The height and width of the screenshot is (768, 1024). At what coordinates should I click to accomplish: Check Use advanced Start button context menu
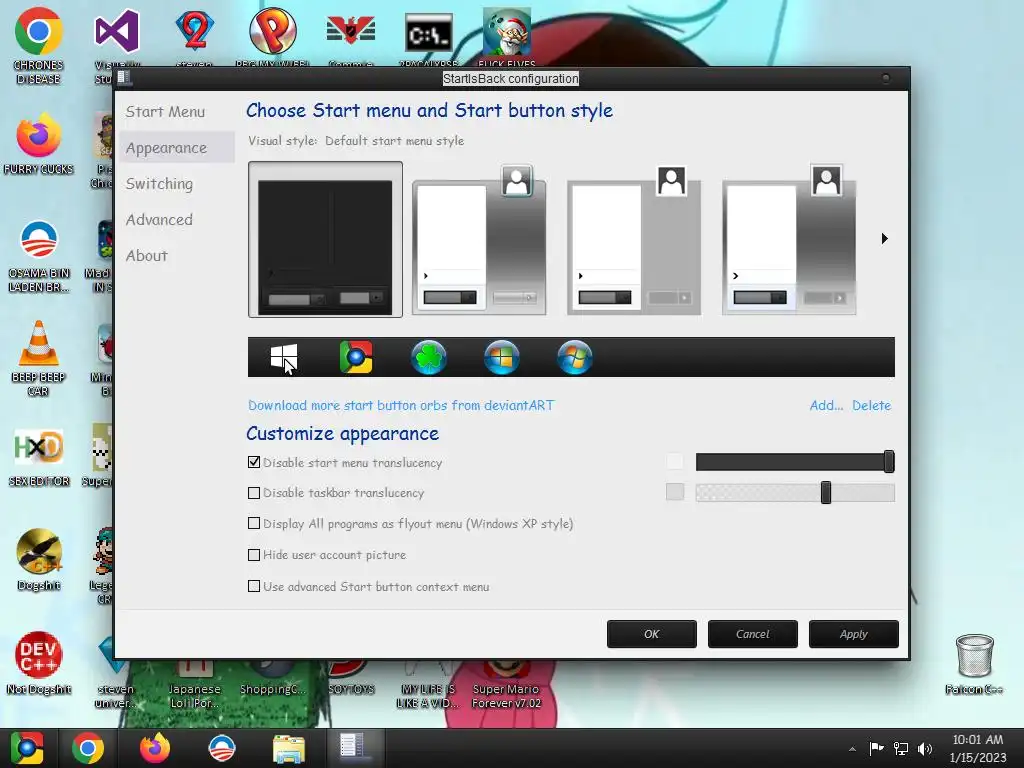(254, 586)
